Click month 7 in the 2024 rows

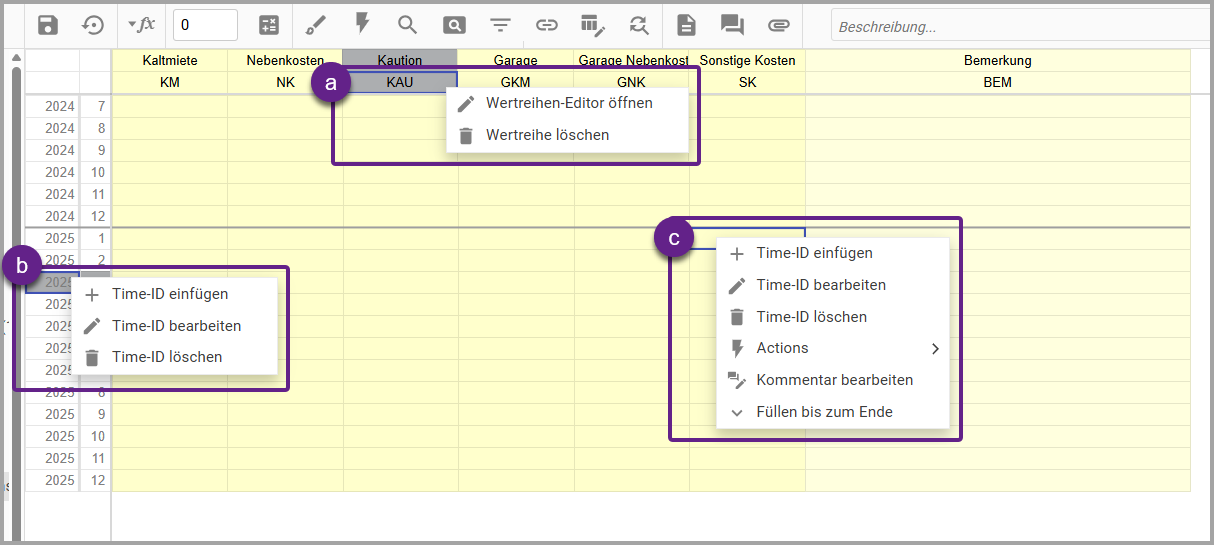95,106
